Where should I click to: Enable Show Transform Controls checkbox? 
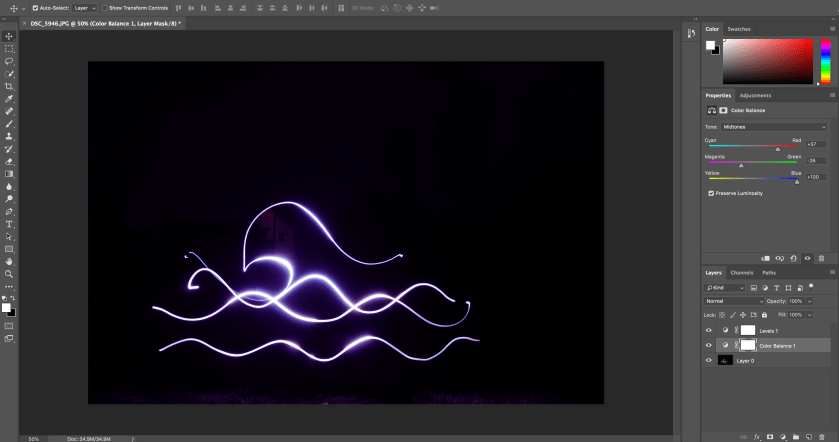[x=107, y=8]
